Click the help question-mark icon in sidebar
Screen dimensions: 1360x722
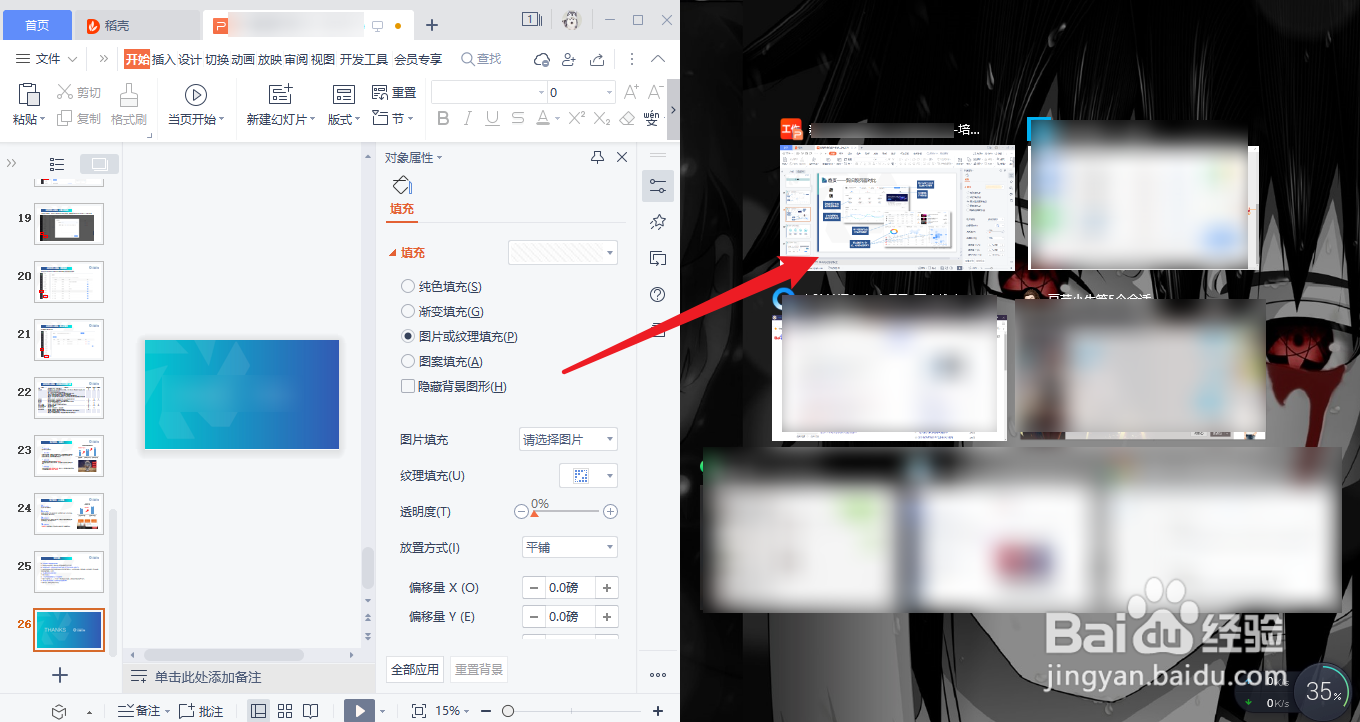(x=657, y=294)
